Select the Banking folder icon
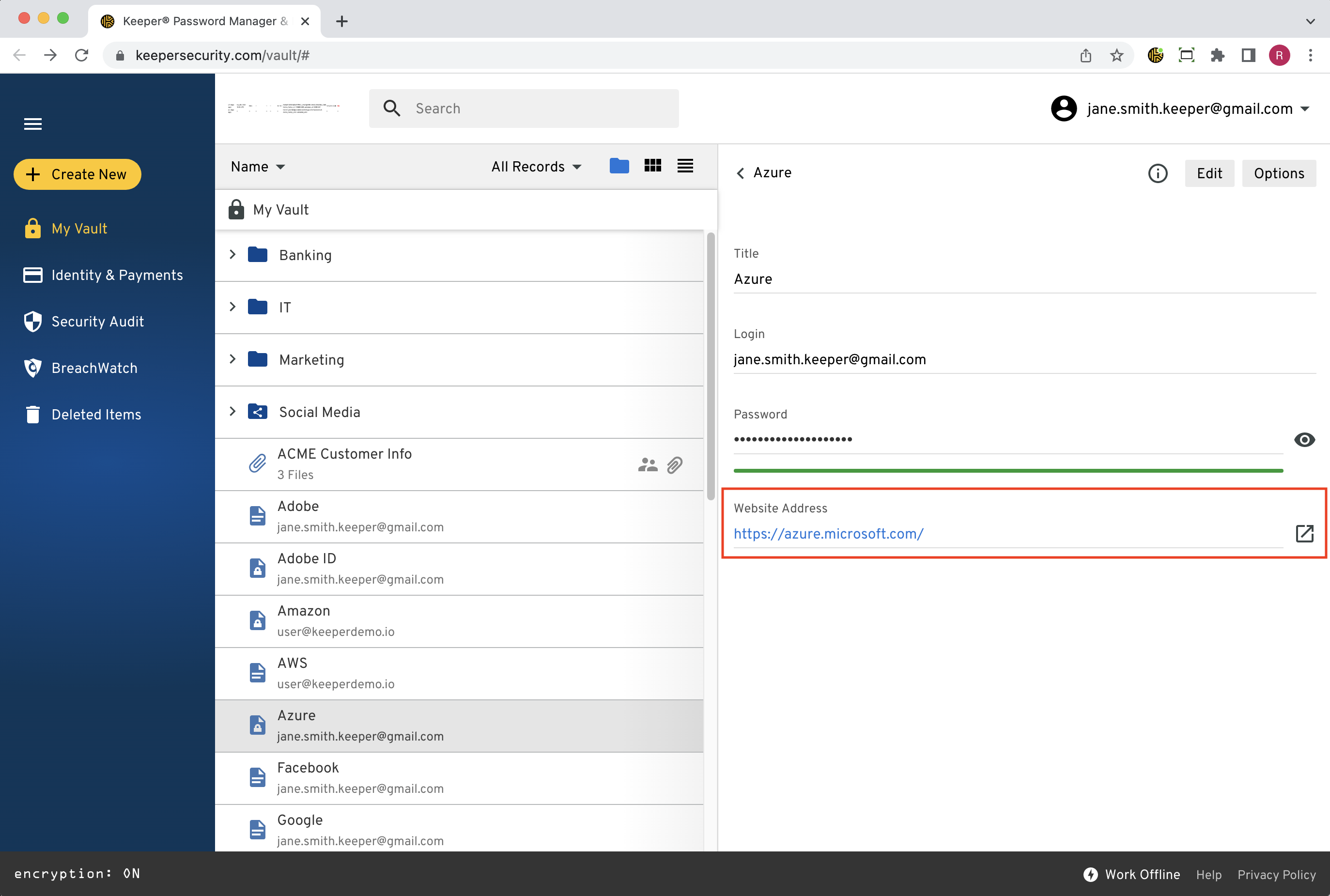Image resolution: width=1330 pixels, height=896 pixels. pyautogui.click(x=258, y=254)
